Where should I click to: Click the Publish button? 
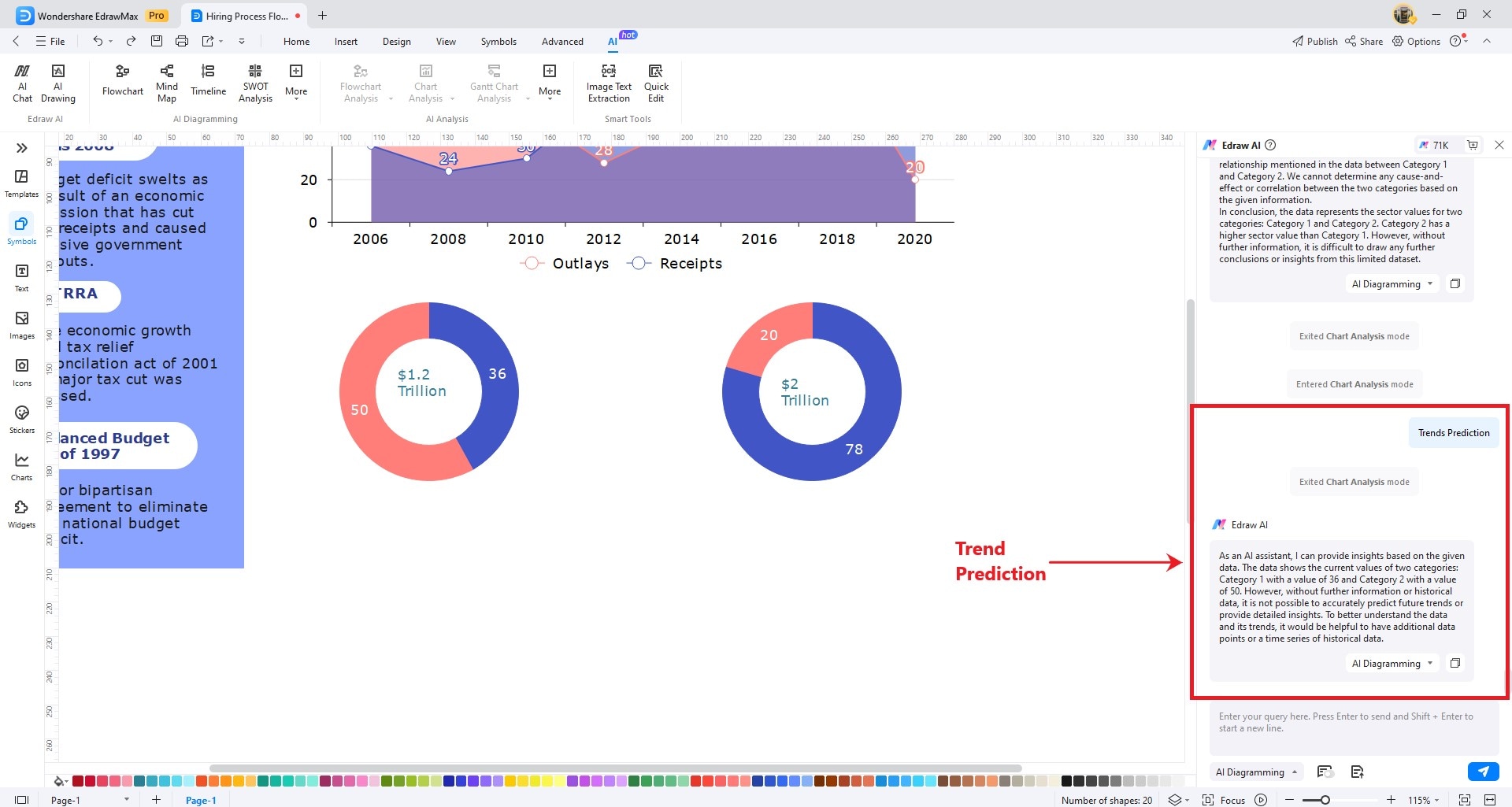point(1315,41)
